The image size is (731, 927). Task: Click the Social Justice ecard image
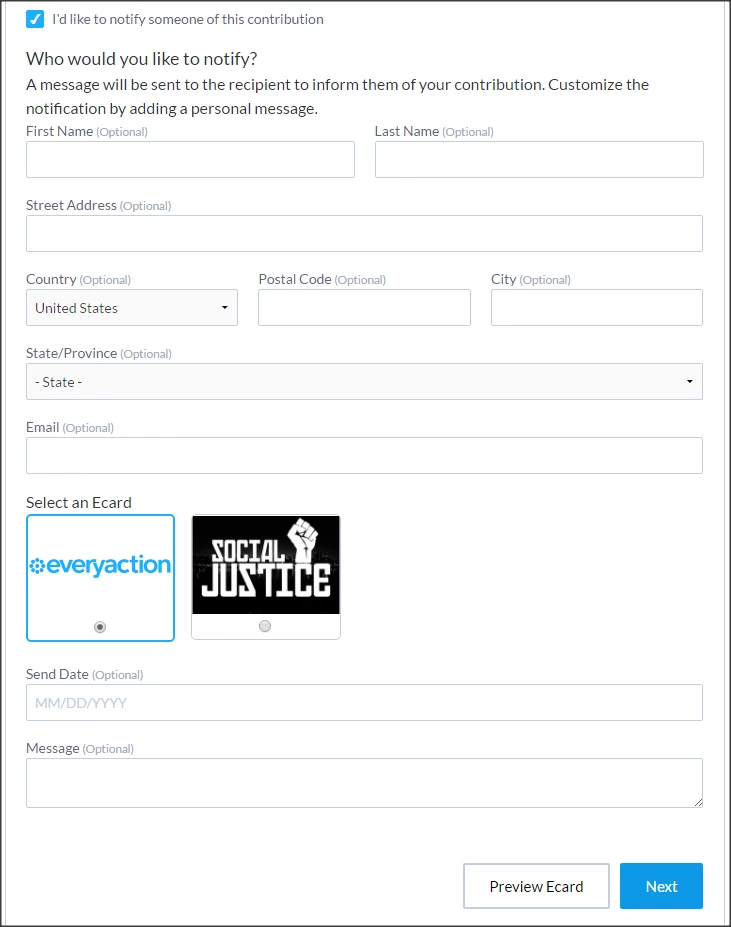tap(266, 565)
